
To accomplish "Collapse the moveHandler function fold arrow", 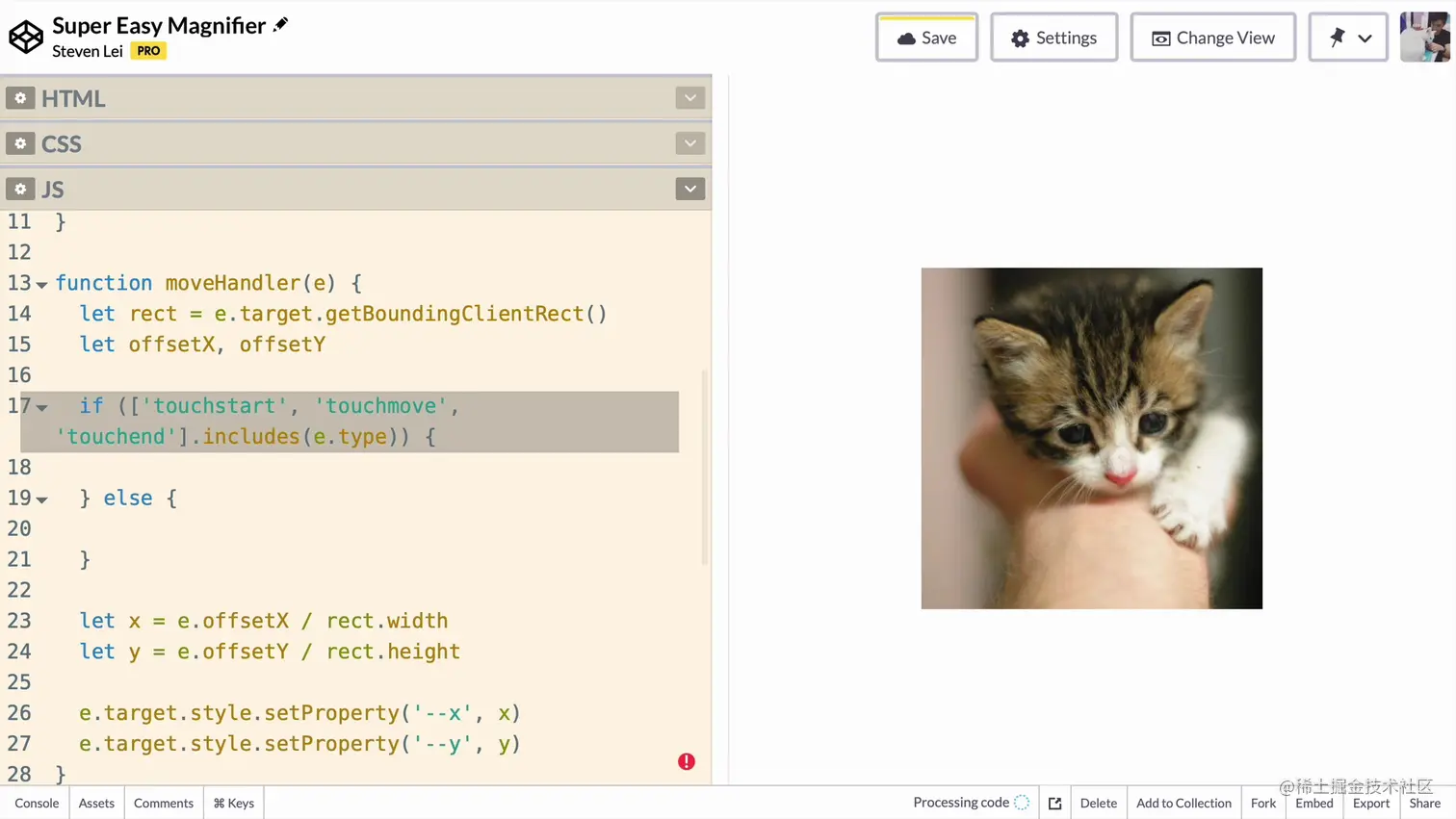I will click(x=41, y=285).
